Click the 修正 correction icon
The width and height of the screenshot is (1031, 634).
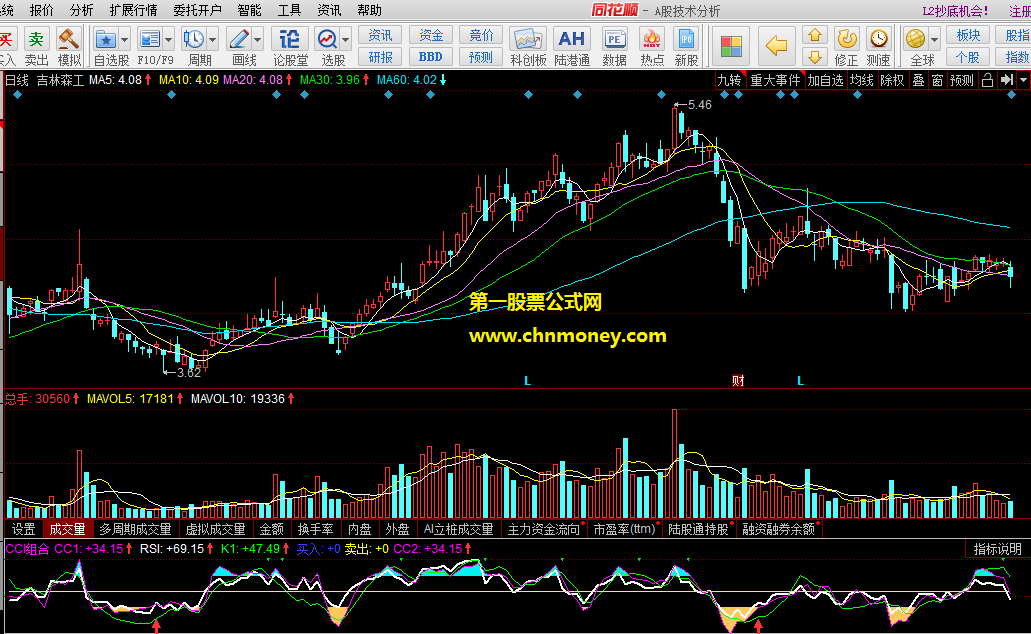(x=846, y=39)
